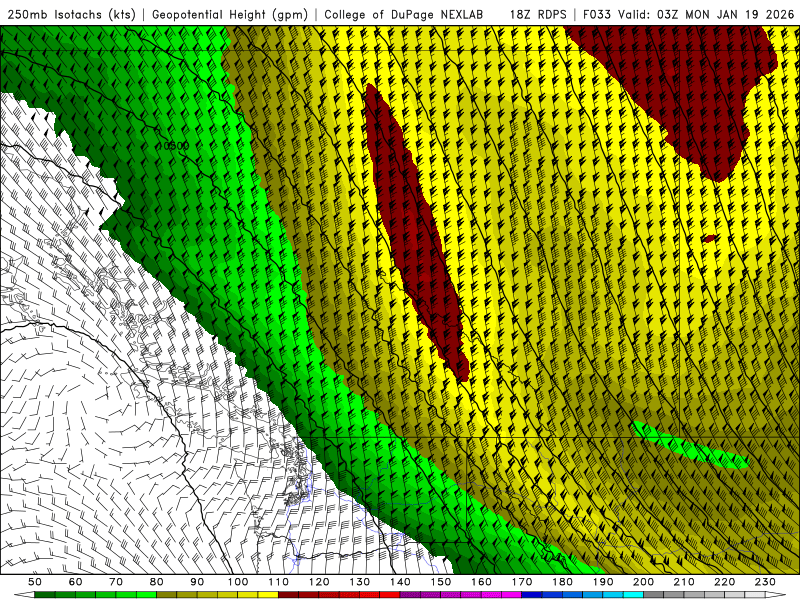Click the legend value "160"

(x=481, y=582)
